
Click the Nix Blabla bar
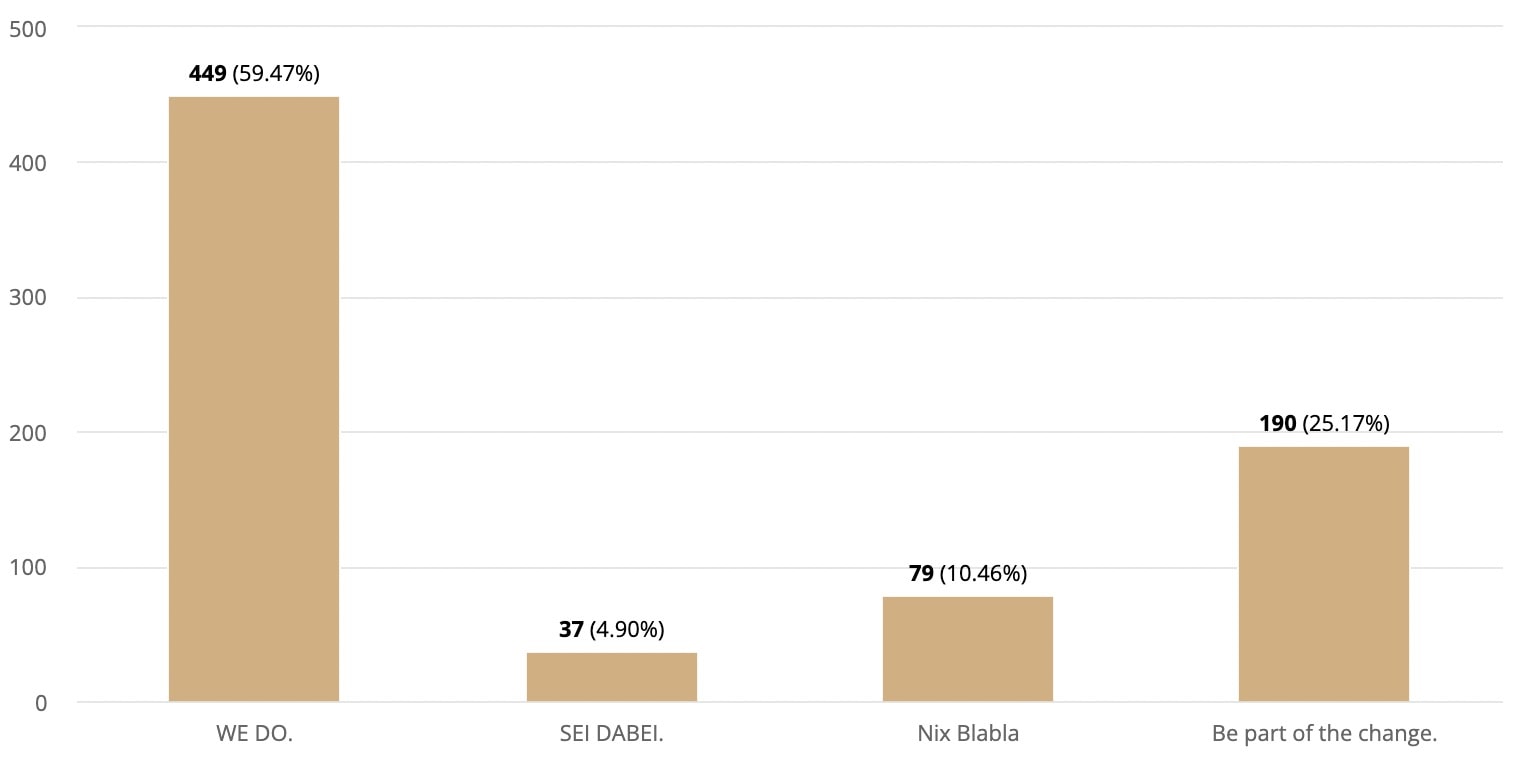[x=967, y=649]
